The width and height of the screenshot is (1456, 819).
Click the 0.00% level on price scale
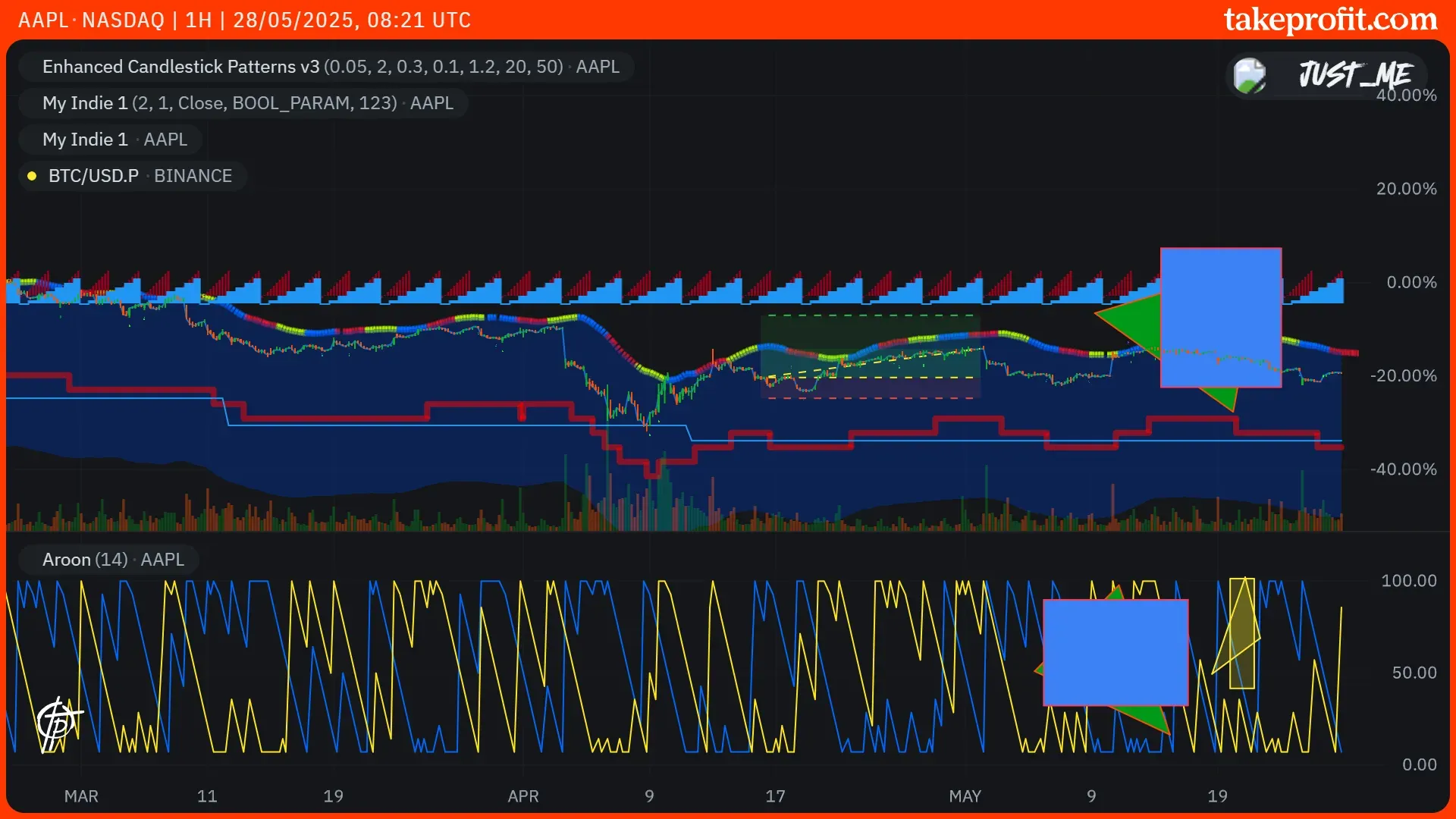[1410, 282]
